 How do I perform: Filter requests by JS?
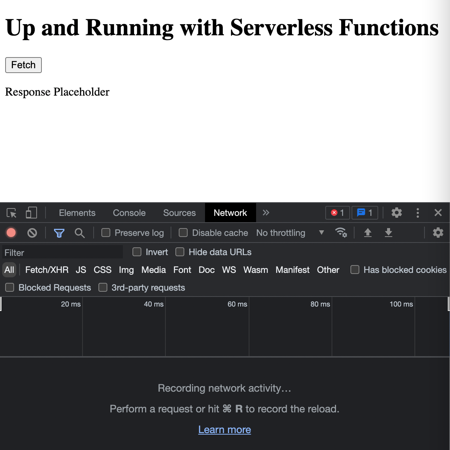[x=81, y=270]
